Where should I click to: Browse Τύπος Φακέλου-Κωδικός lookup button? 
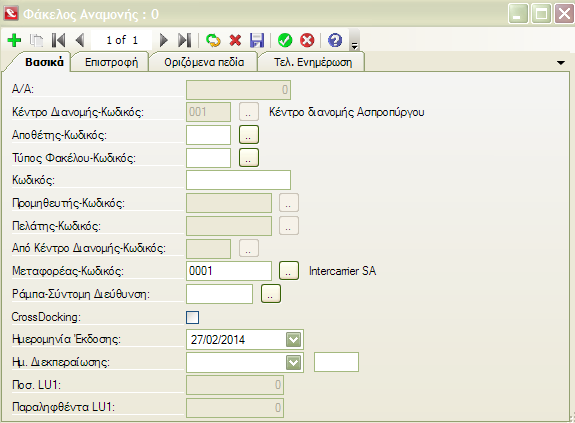[x=249, y=158]
